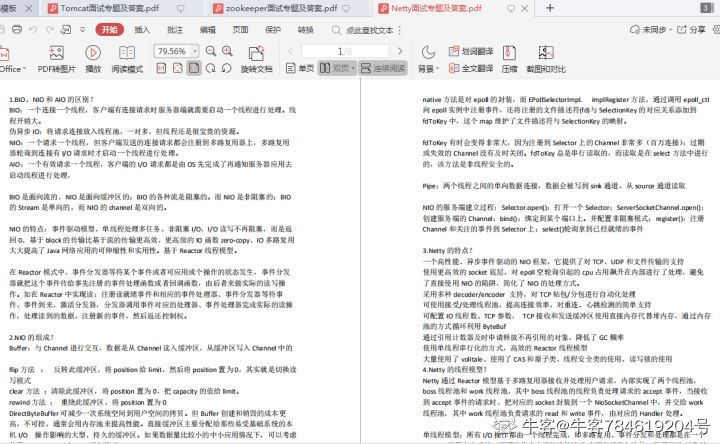Click the page number field 1/8

(x=345, y=51)
